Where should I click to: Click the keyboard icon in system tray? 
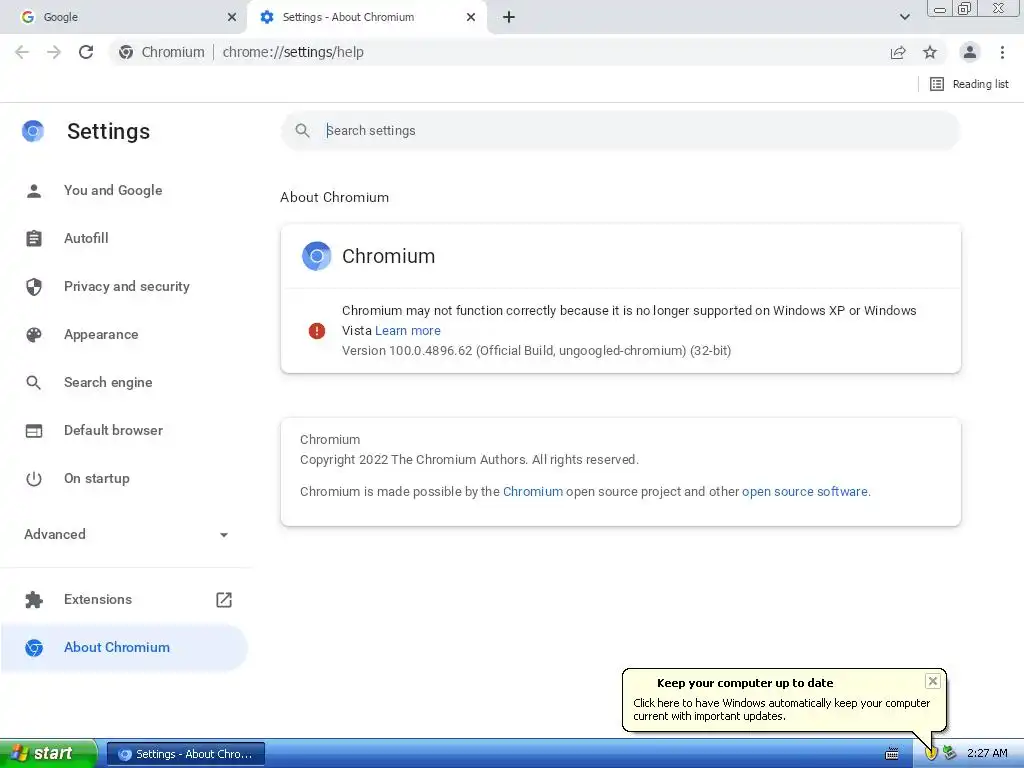click(891, 754)
